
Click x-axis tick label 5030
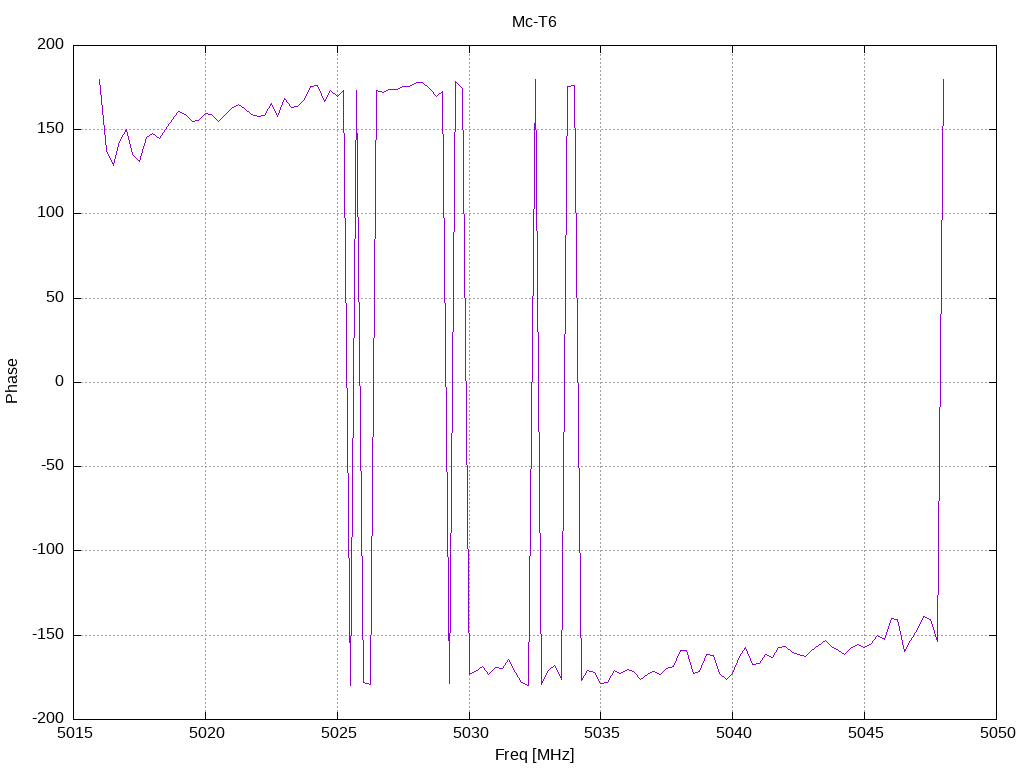pos(470,733)
